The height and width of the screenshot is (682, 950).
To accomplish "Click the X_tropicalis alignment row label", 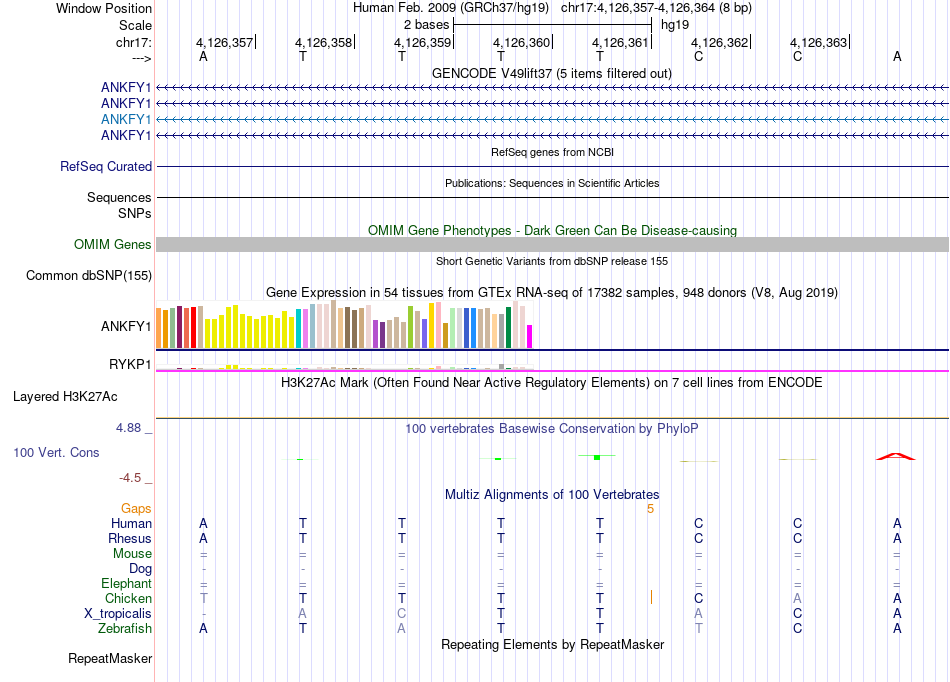I will click(118, 614).
